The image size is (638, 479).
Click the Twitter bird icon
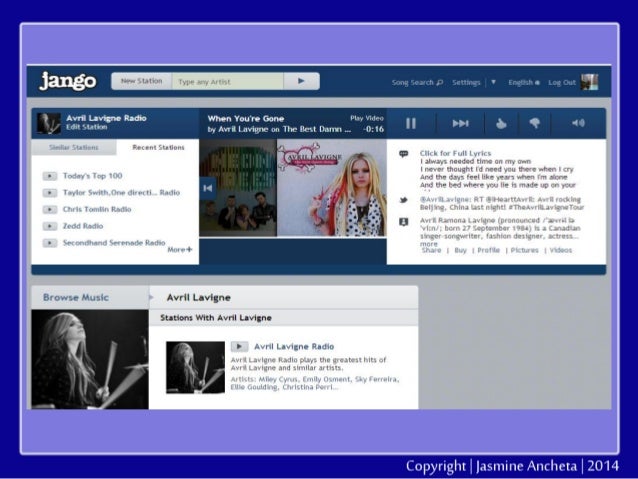pyautogui.click(x=403, y=200)
